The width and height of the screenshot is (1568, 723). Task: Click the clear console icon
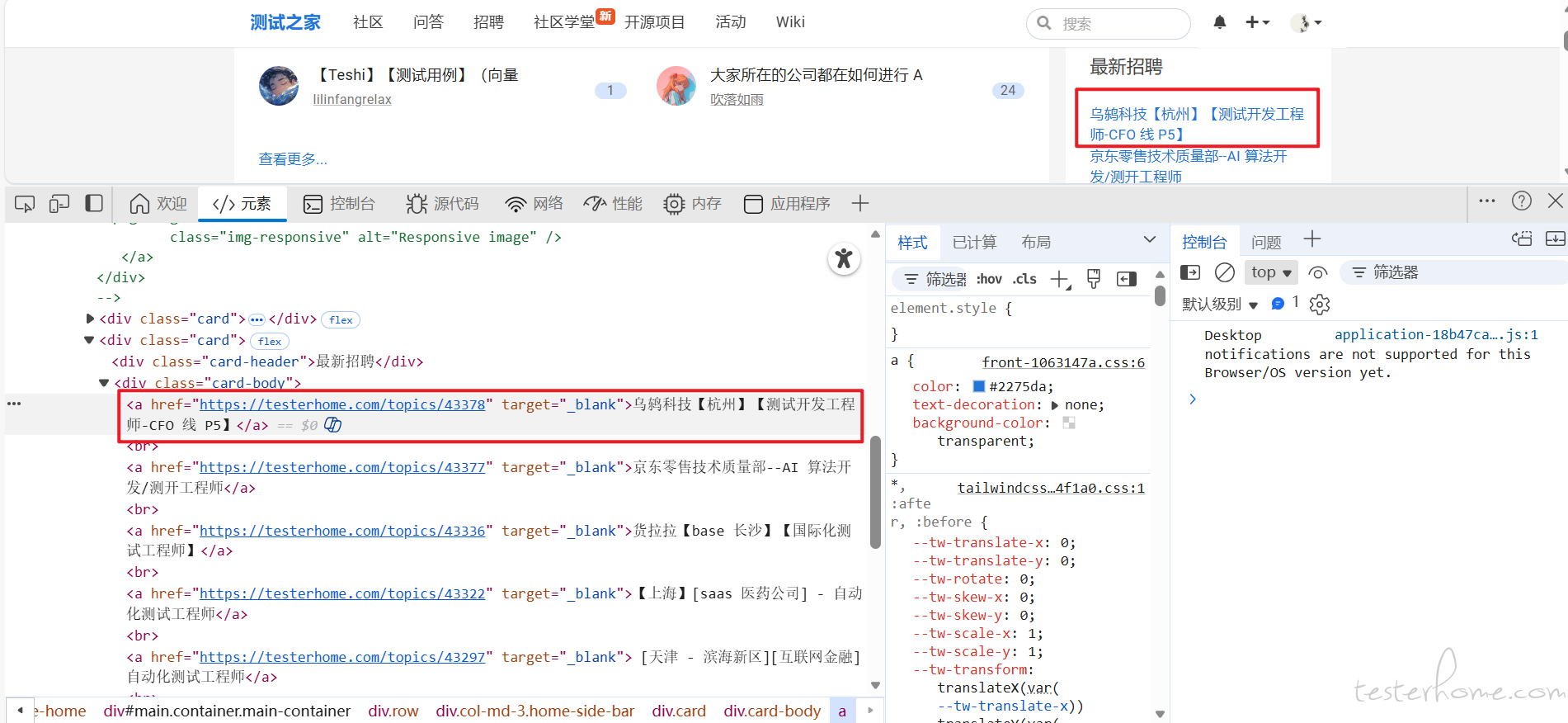pyautogui.click(x=1225, y=272)
